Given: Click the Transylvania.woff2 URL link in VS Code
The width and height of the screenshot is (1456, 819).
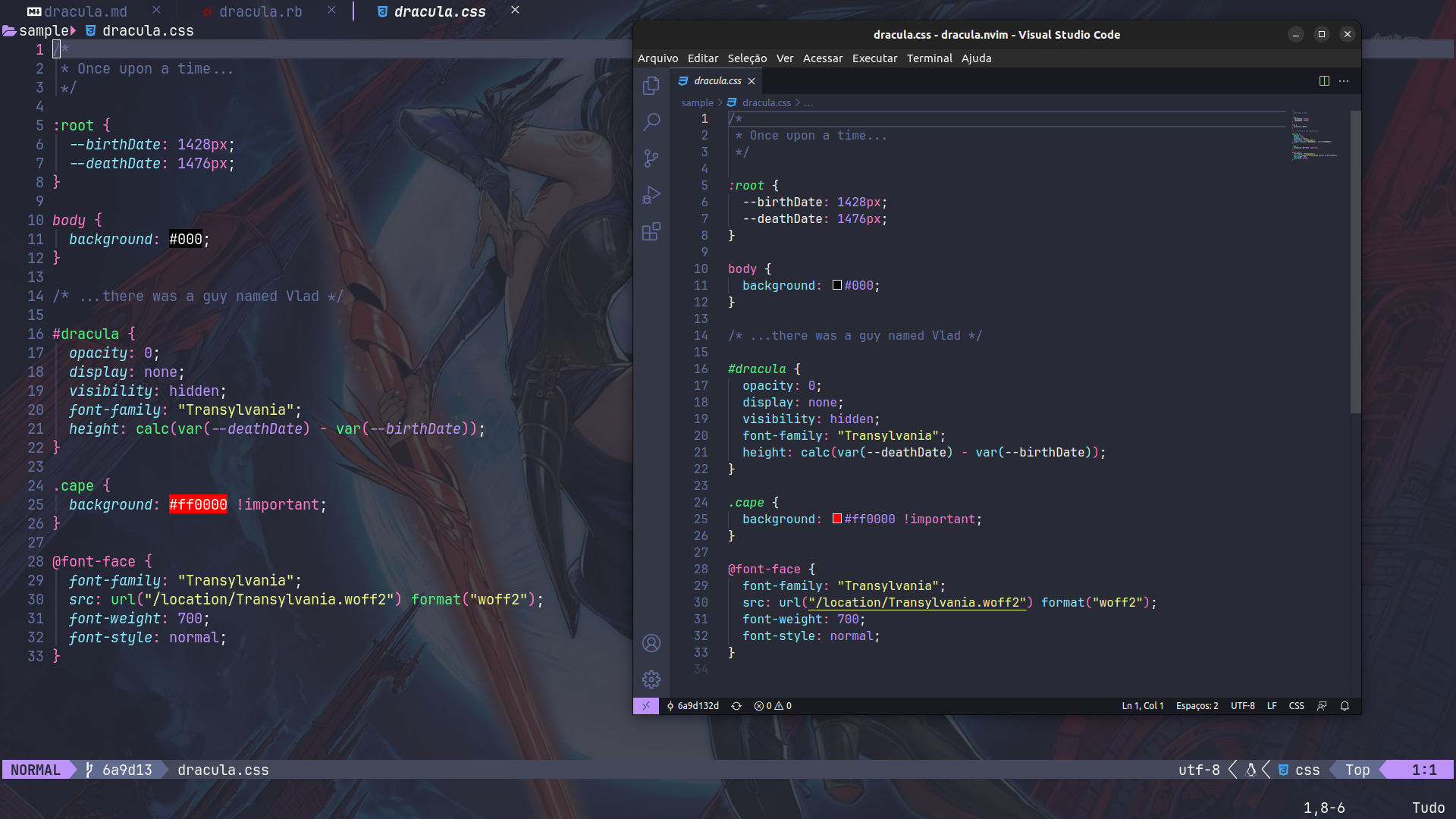Looking at the screenshot, I should [917, 603].
